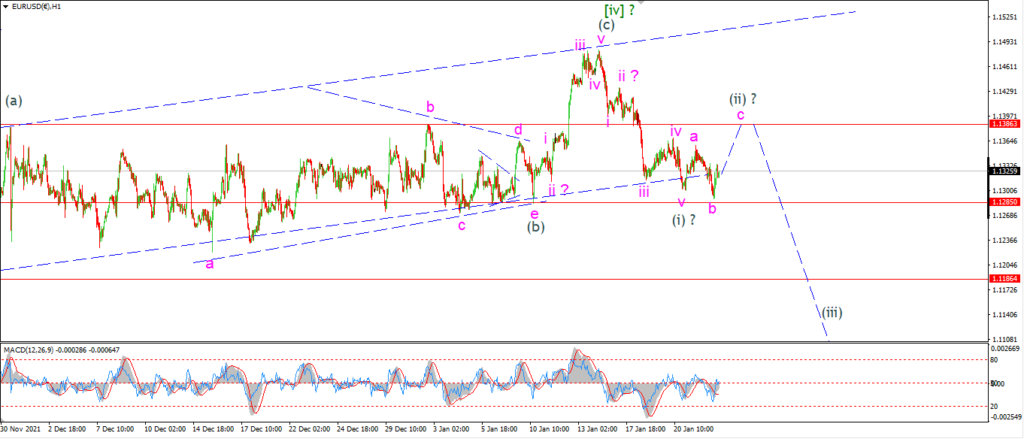Select the 1.12850 red price level tag
This screenshot has height=439, width=1024.
tap(1004, 203)
